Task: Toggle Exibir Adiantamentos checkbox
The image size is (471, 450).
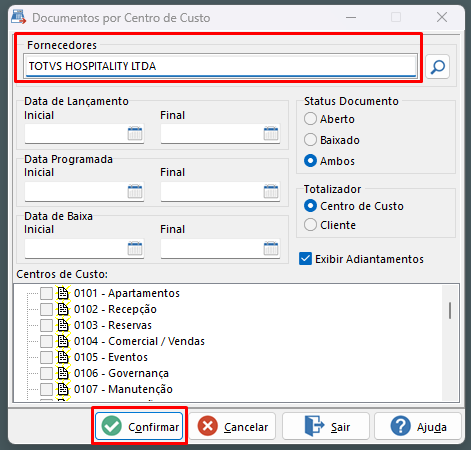Action: pyautogui.click(x=305, y=259)
